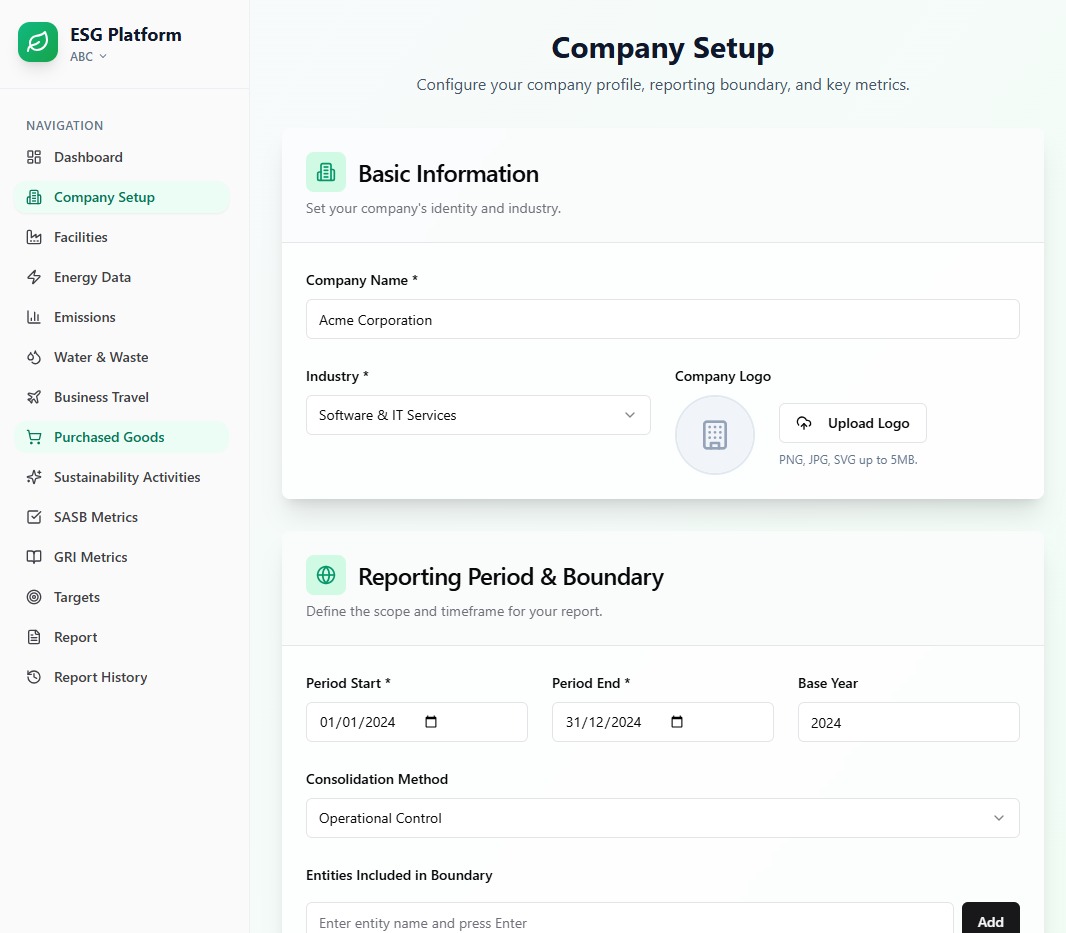
Task: Expand the ABC organization switcher
Action: [88, 57]
